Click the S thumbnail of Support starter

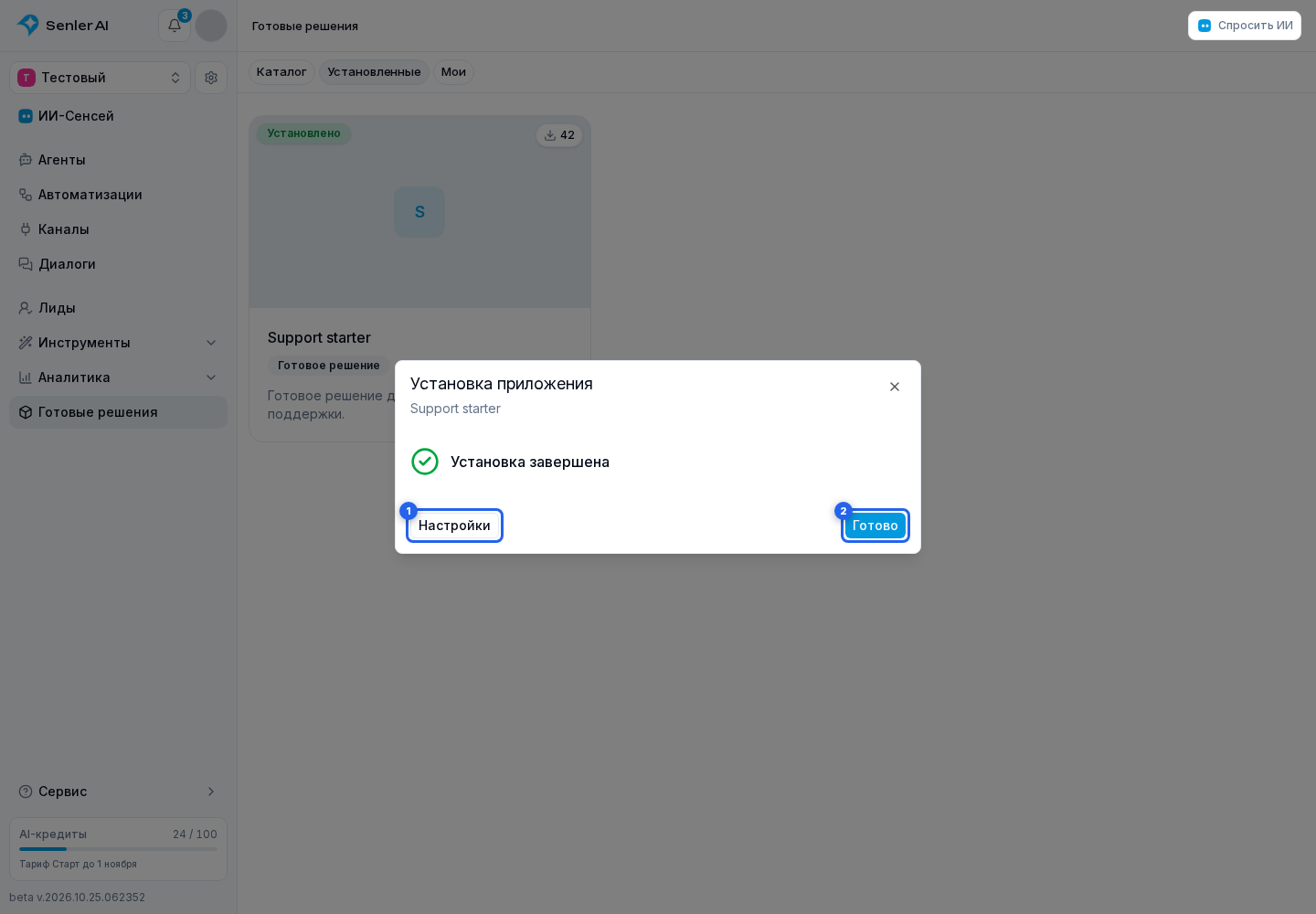tap(419, 212)
